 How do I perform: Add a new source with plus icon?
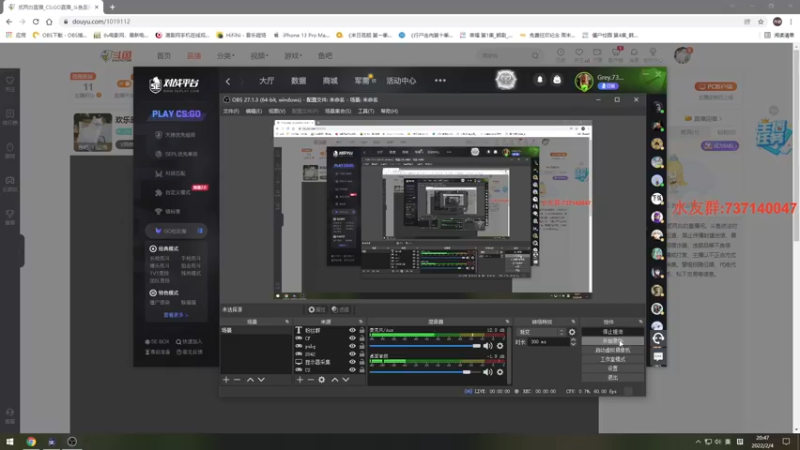tap(300, 380)
